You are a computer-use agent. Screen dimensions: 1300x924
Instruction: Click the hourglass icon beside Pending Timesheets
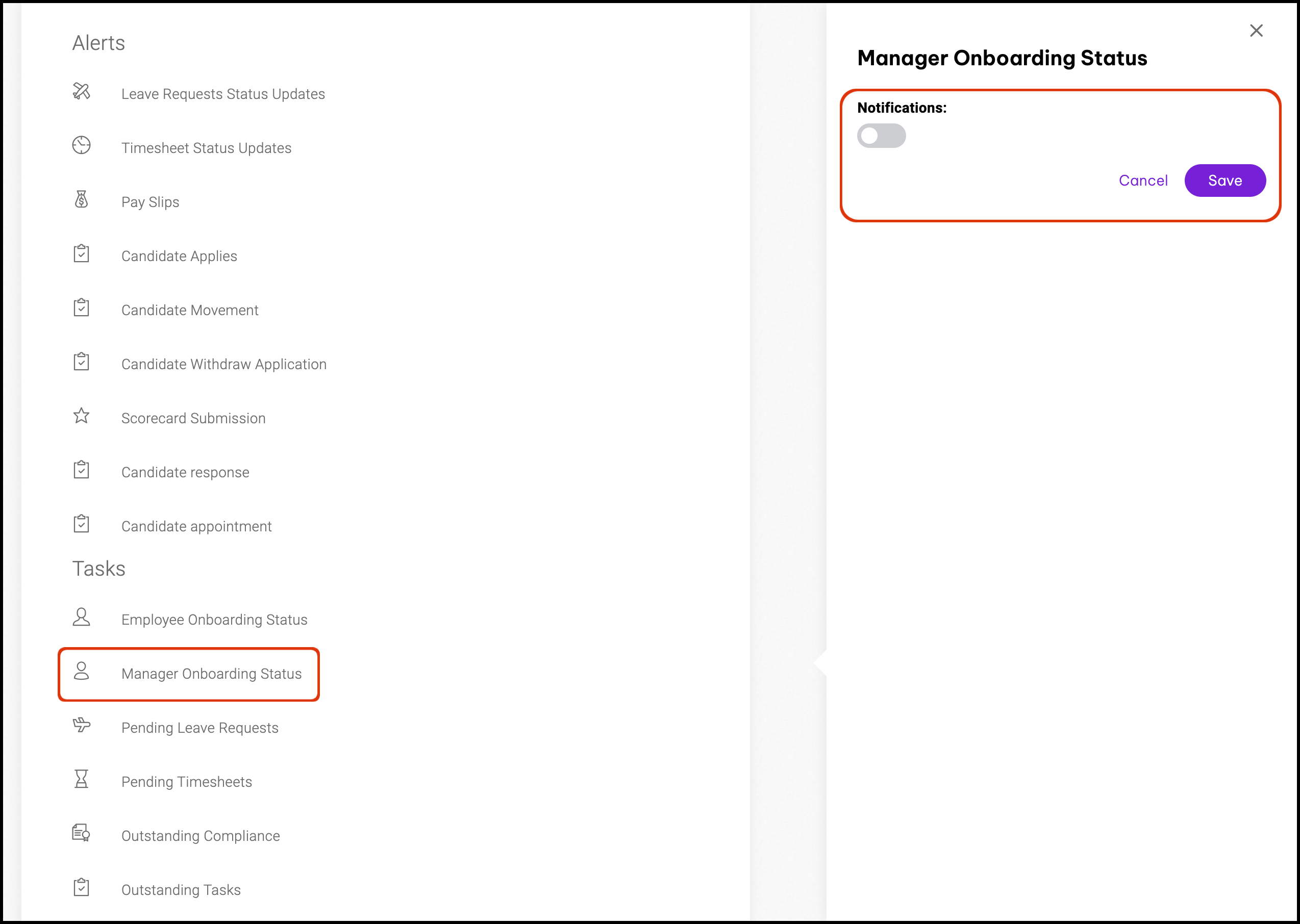(82, 779)
